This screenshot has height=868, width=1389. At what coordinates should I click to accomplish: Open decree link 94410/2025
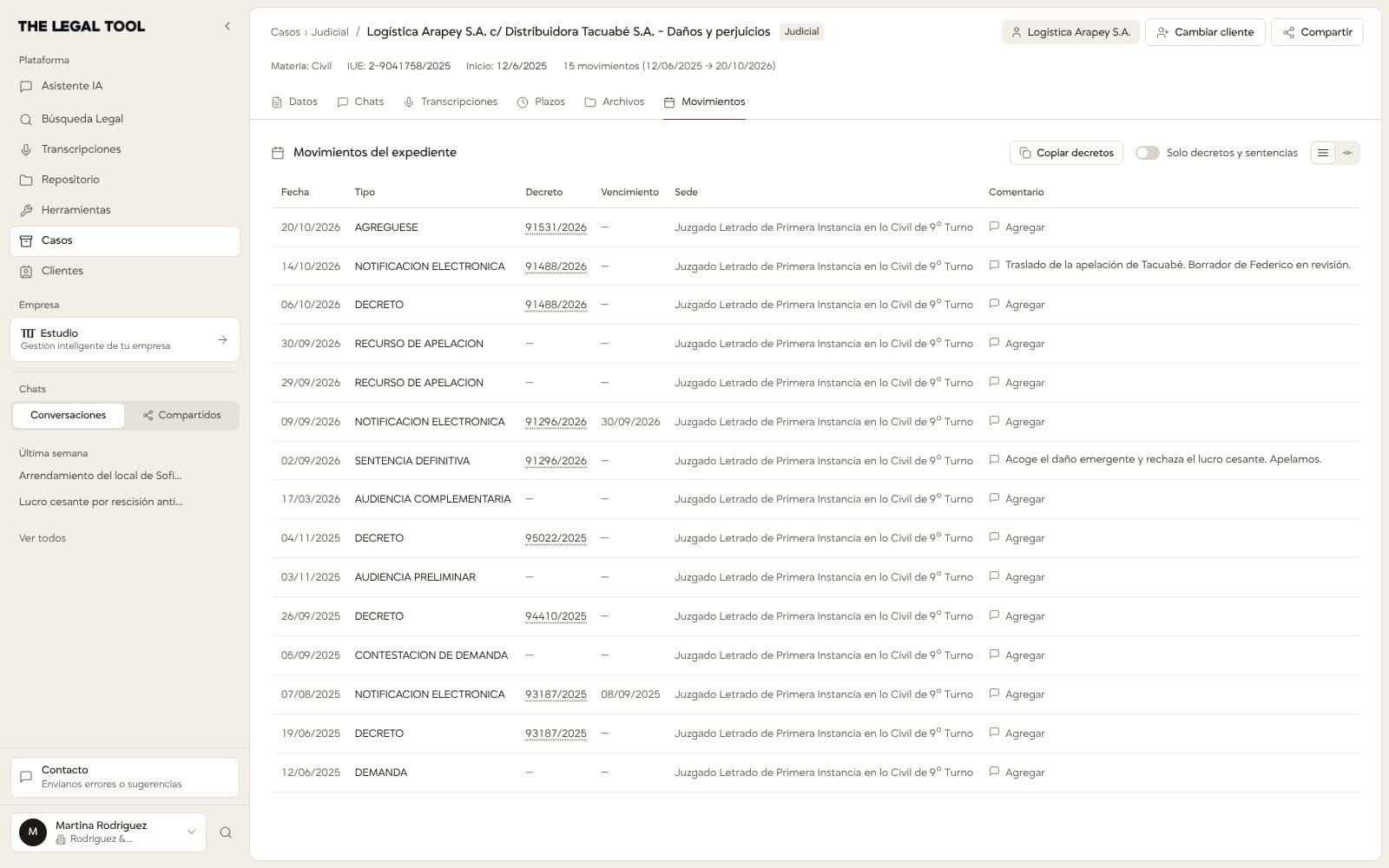(x=556, y=616)
